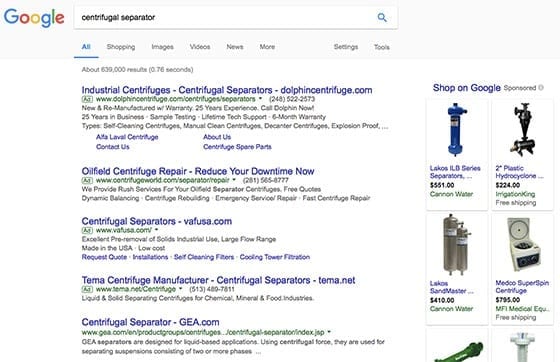The width and height of the screenshot is (560, 362).
Task: Click the blue search magnifier icon
Action: 382,17
